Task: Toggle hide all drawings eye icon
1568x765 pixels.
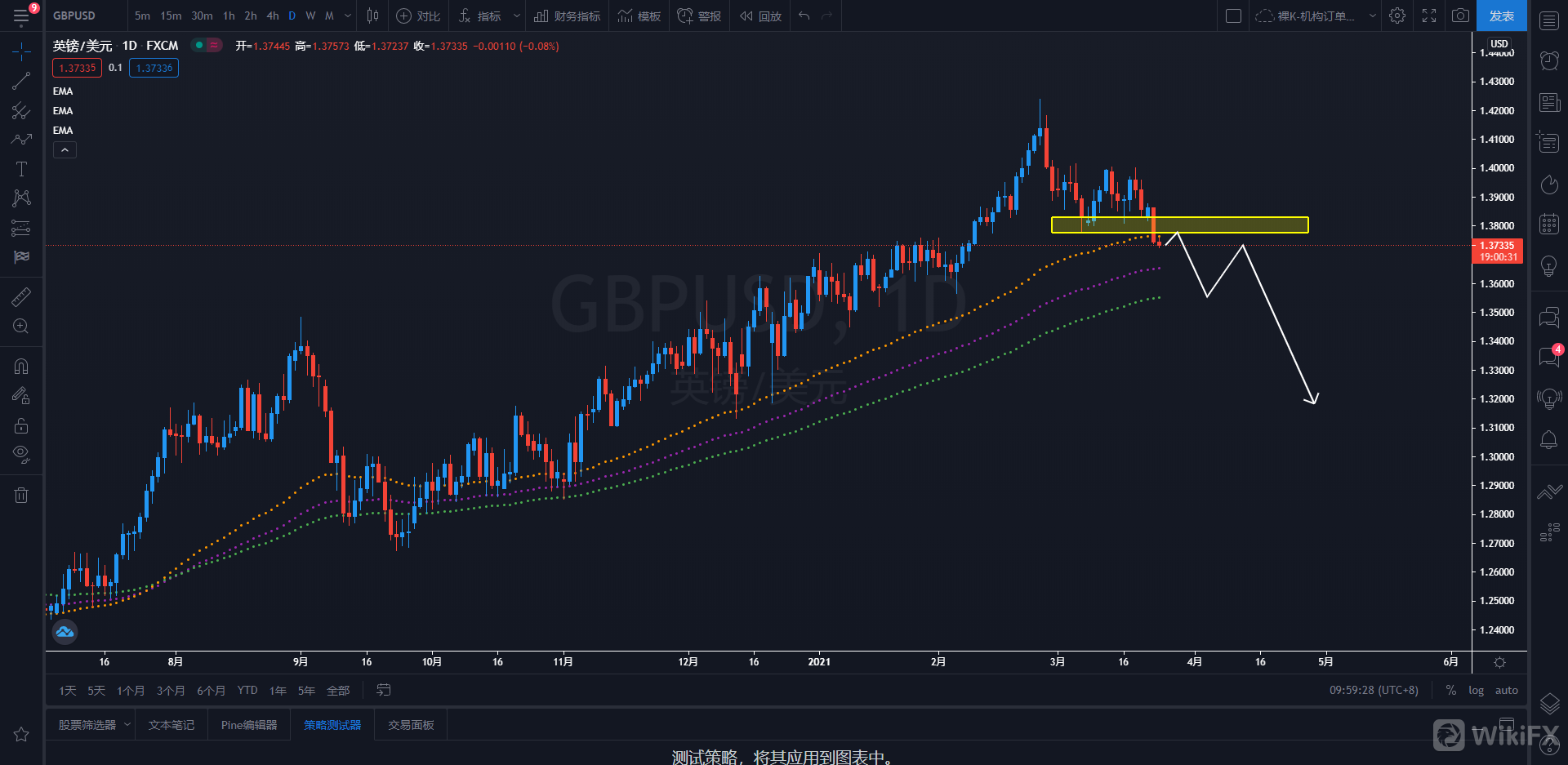Action: (x=21, y=454)
